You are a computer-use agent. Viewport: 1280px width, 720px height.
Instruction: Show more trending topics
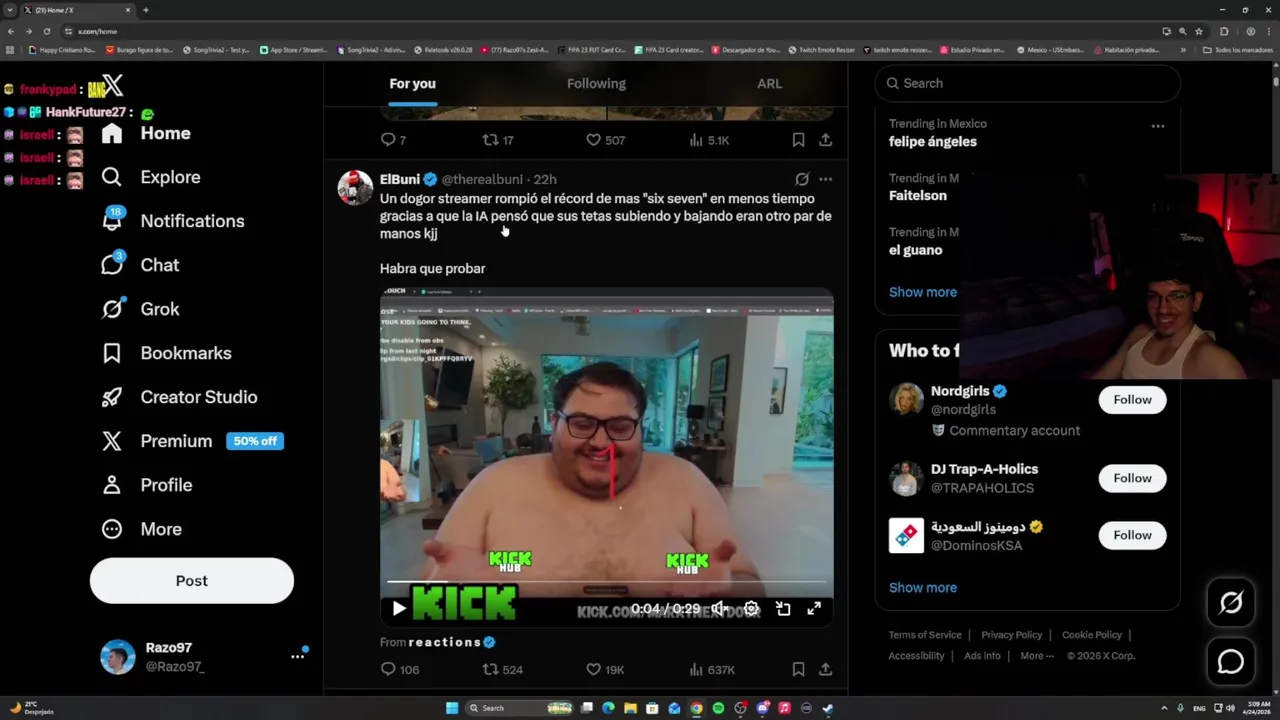pos(923,292)
